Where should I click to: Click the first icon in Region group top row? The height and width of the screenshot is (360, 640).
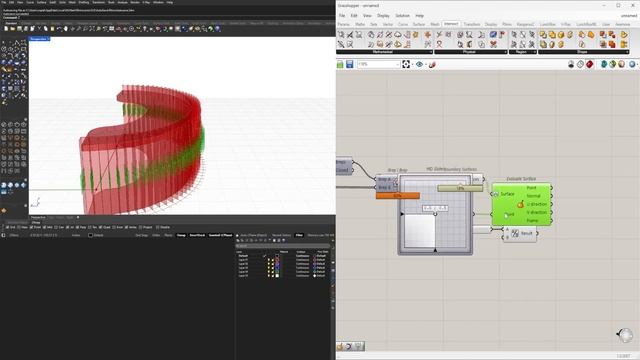[514, 35]
